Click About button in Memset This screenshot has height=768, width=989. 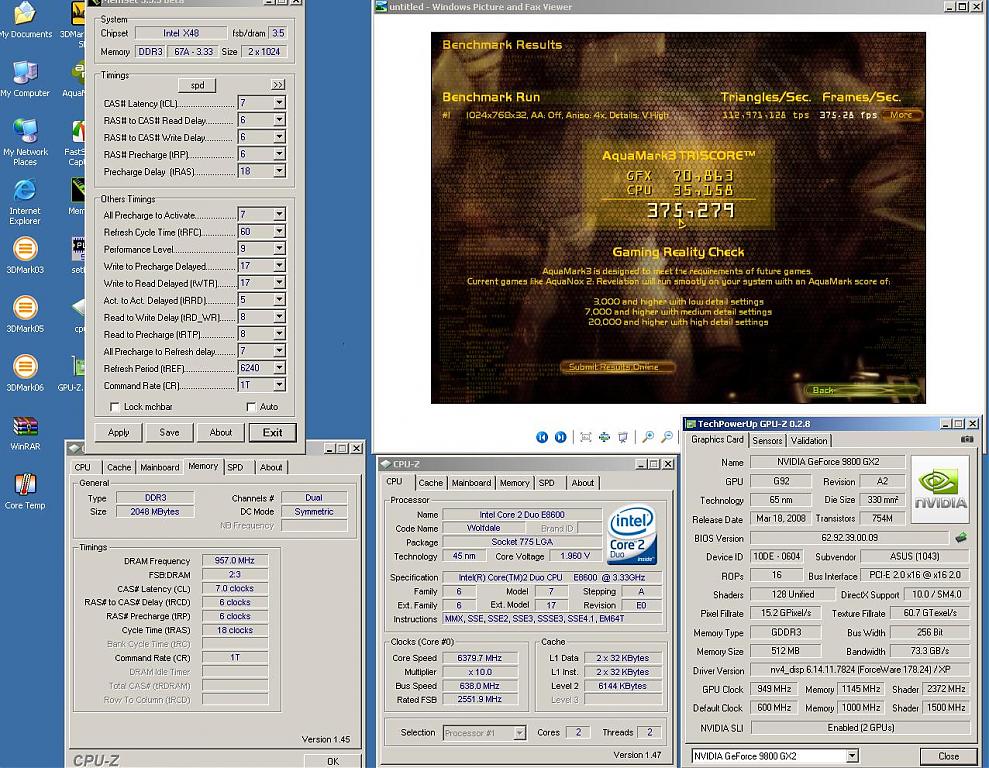tap(221, 432)
